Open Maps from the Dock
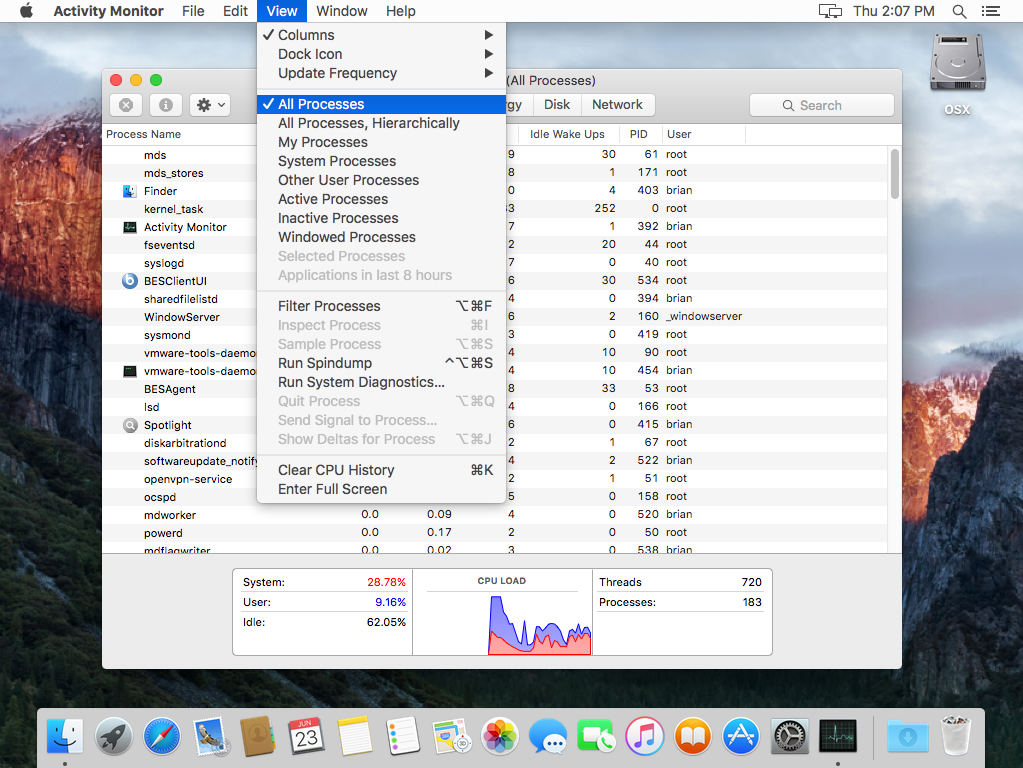 (451, 736)
